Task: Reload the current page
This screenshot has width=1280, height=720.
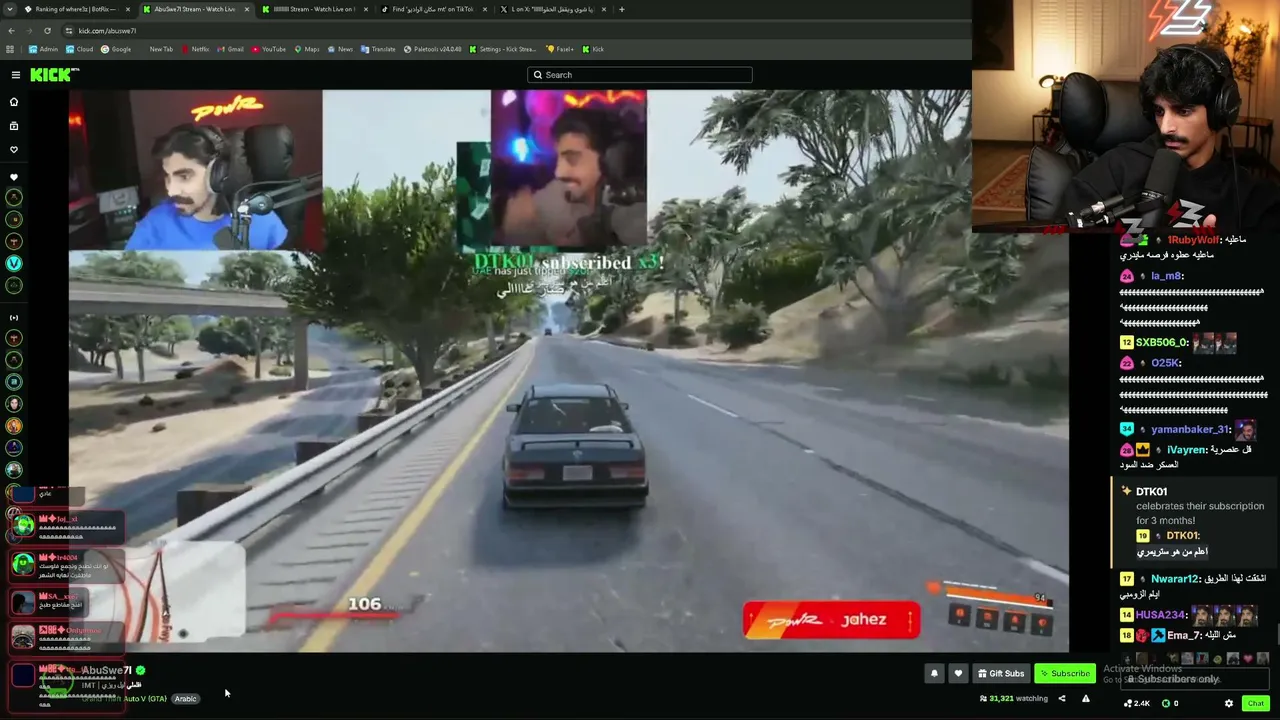Action: pos(47,31)
